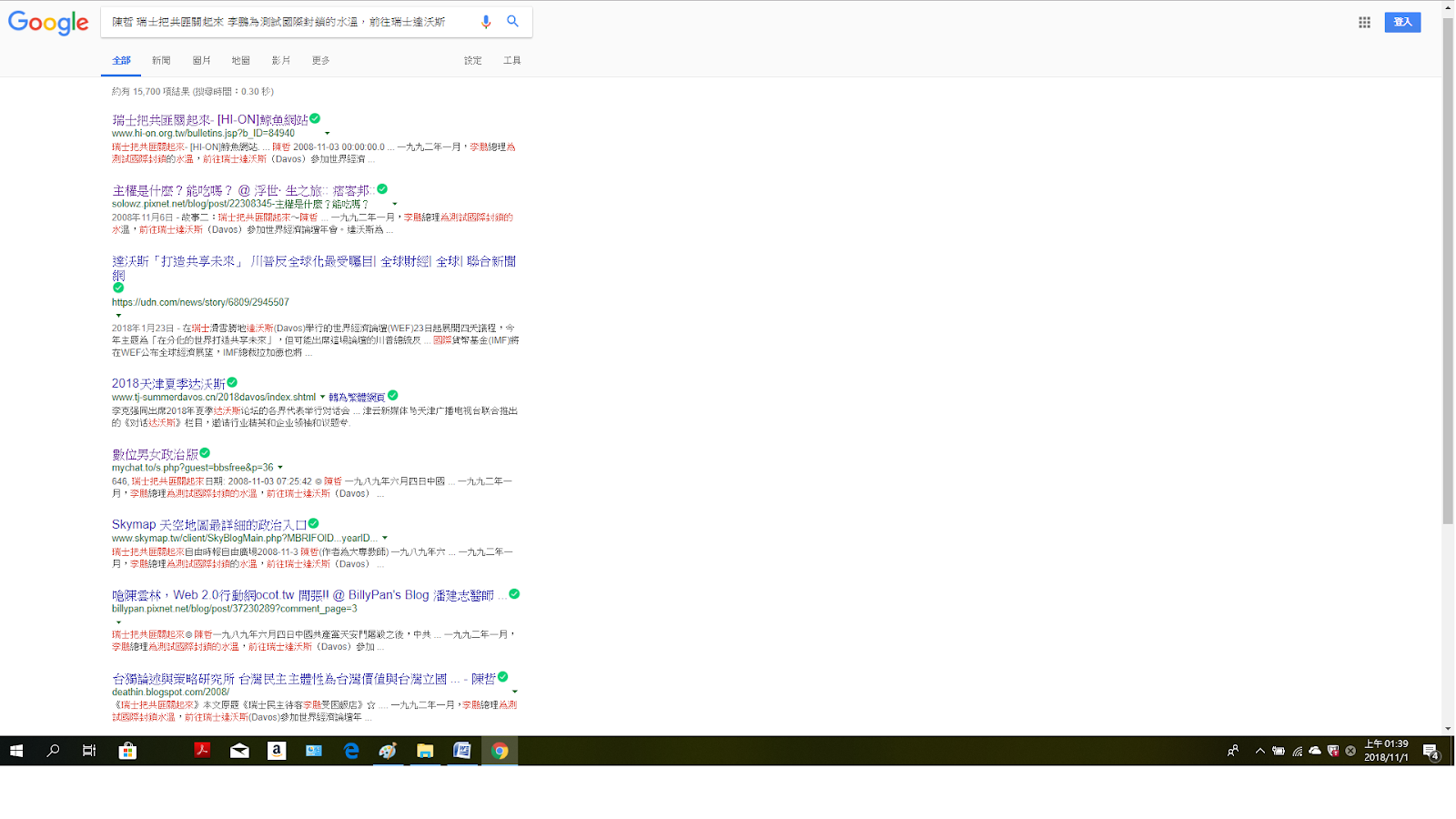Open Skymap 天空地圖 result link
Viewport: 1456px width, 819px height.
[209, 524]
